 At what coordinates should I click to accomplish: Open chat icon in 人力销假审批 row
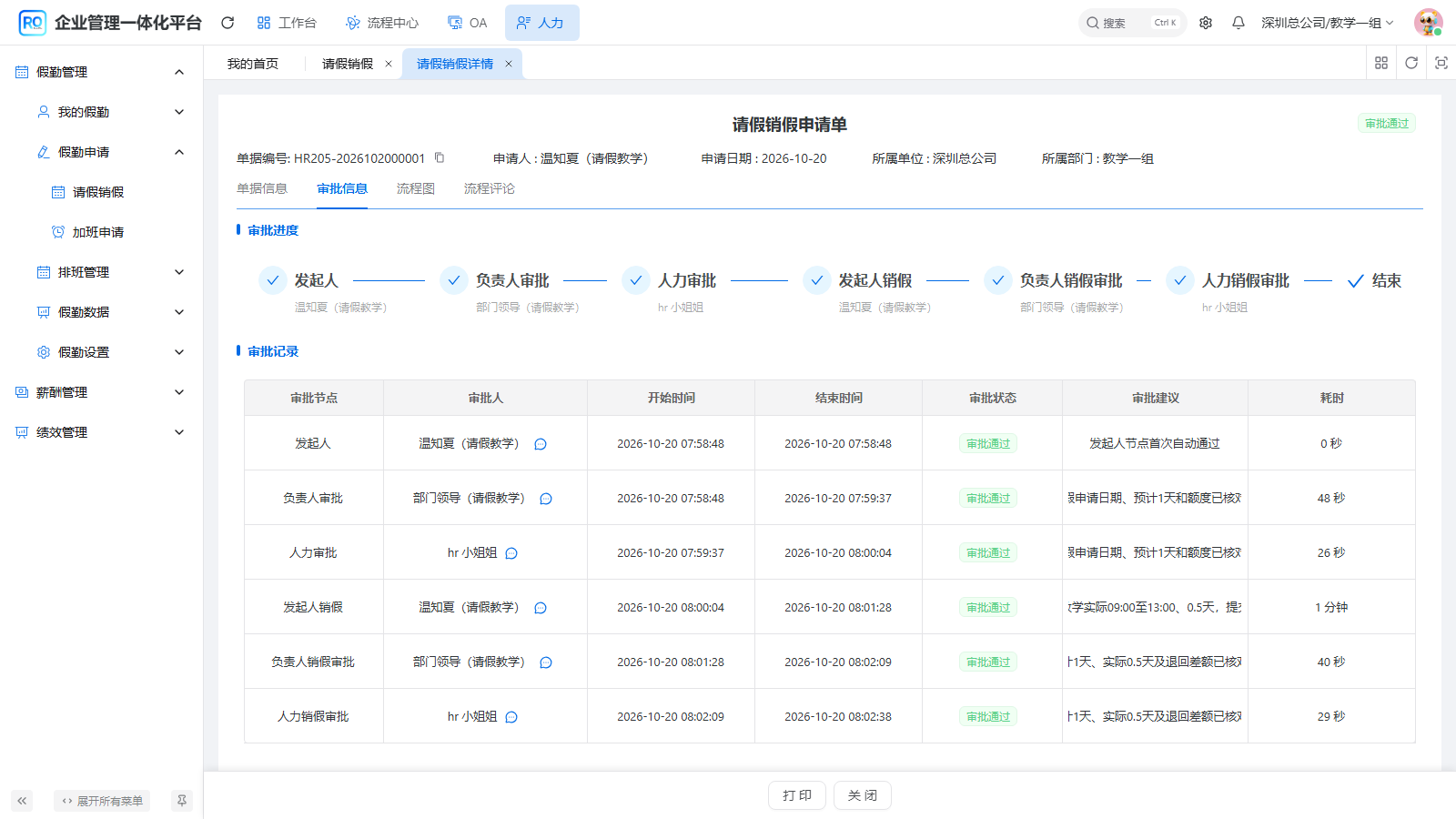pyautogui.click(x=511, y=717)
